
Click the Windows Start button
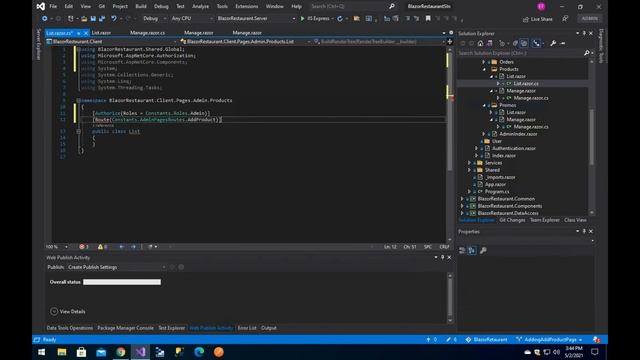tap(42, 352)
